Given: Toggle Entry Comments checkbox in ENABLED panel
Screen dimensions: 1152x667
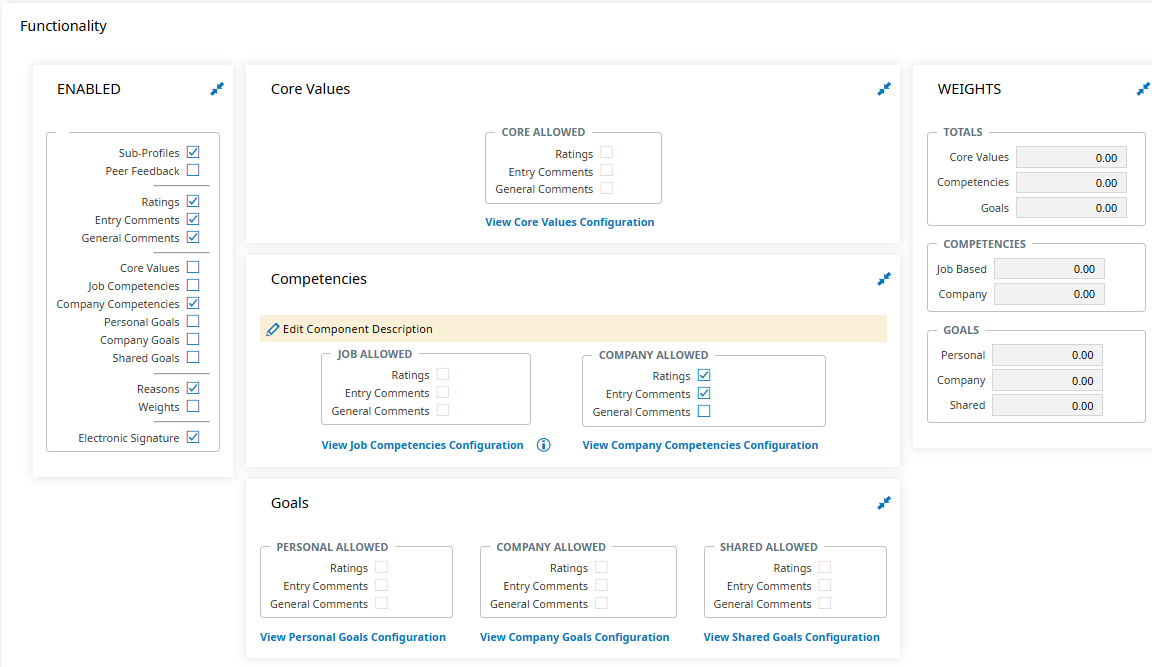Looking at the screenshot, I should pos(193,219).
